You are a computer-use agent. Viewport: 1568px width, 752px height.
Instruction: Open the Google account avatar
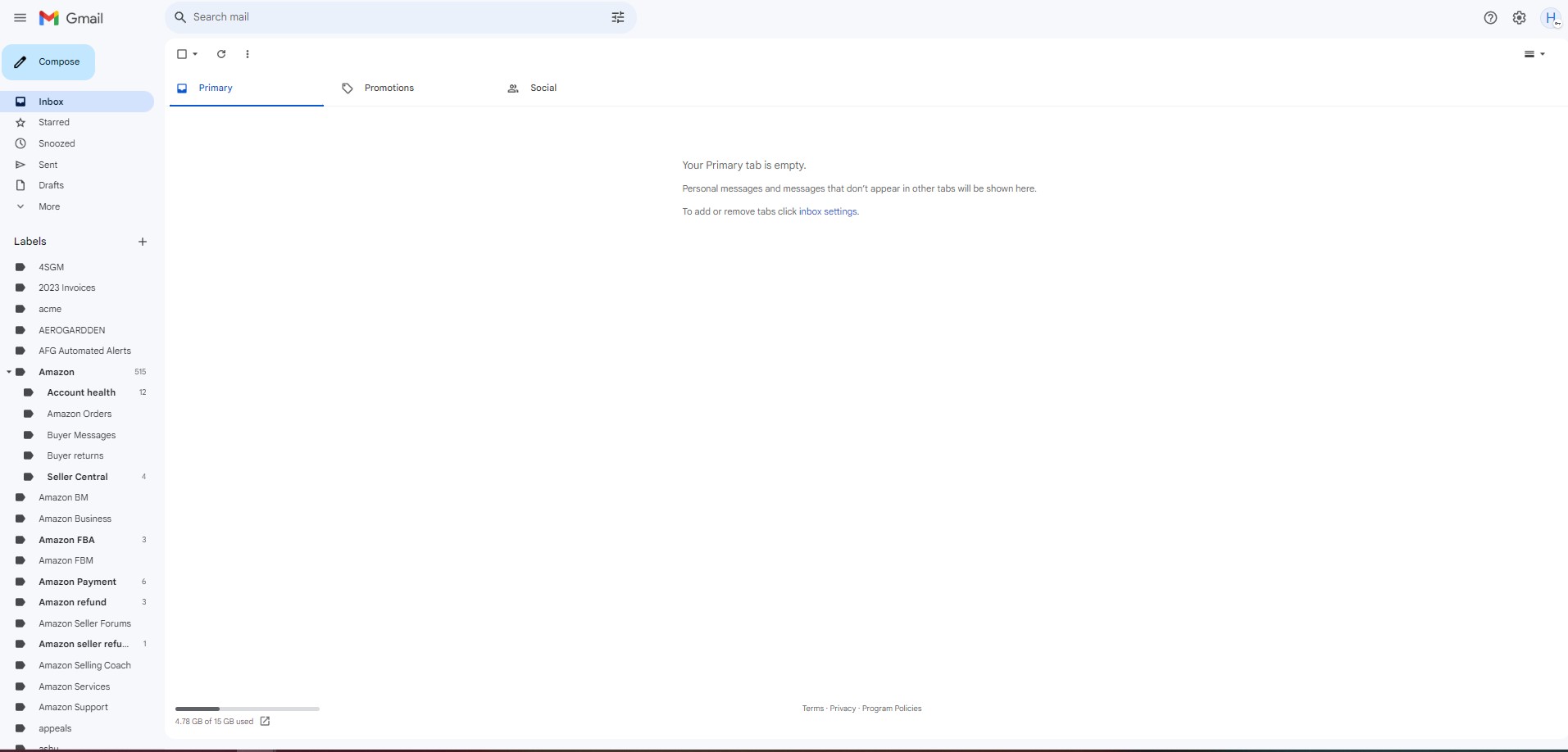click(1551, 18)
